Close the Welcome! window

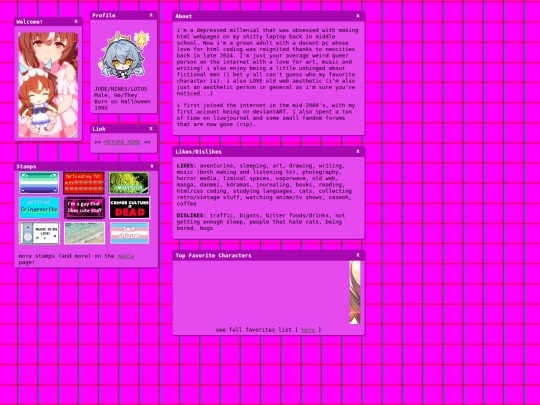click(76, 21)
